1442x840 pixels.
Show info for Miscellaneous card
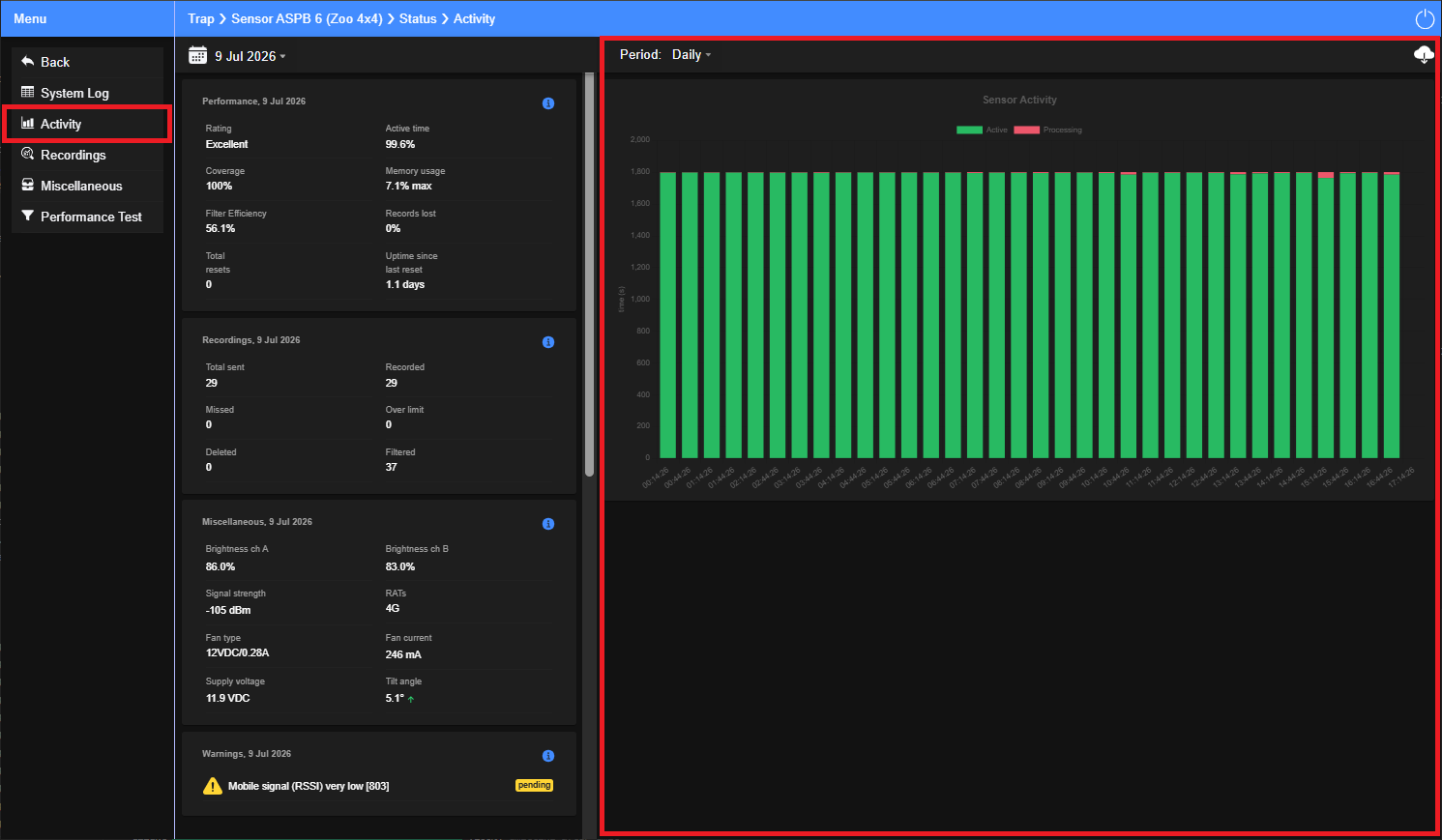pyautogui.click(x=548, y=524)
